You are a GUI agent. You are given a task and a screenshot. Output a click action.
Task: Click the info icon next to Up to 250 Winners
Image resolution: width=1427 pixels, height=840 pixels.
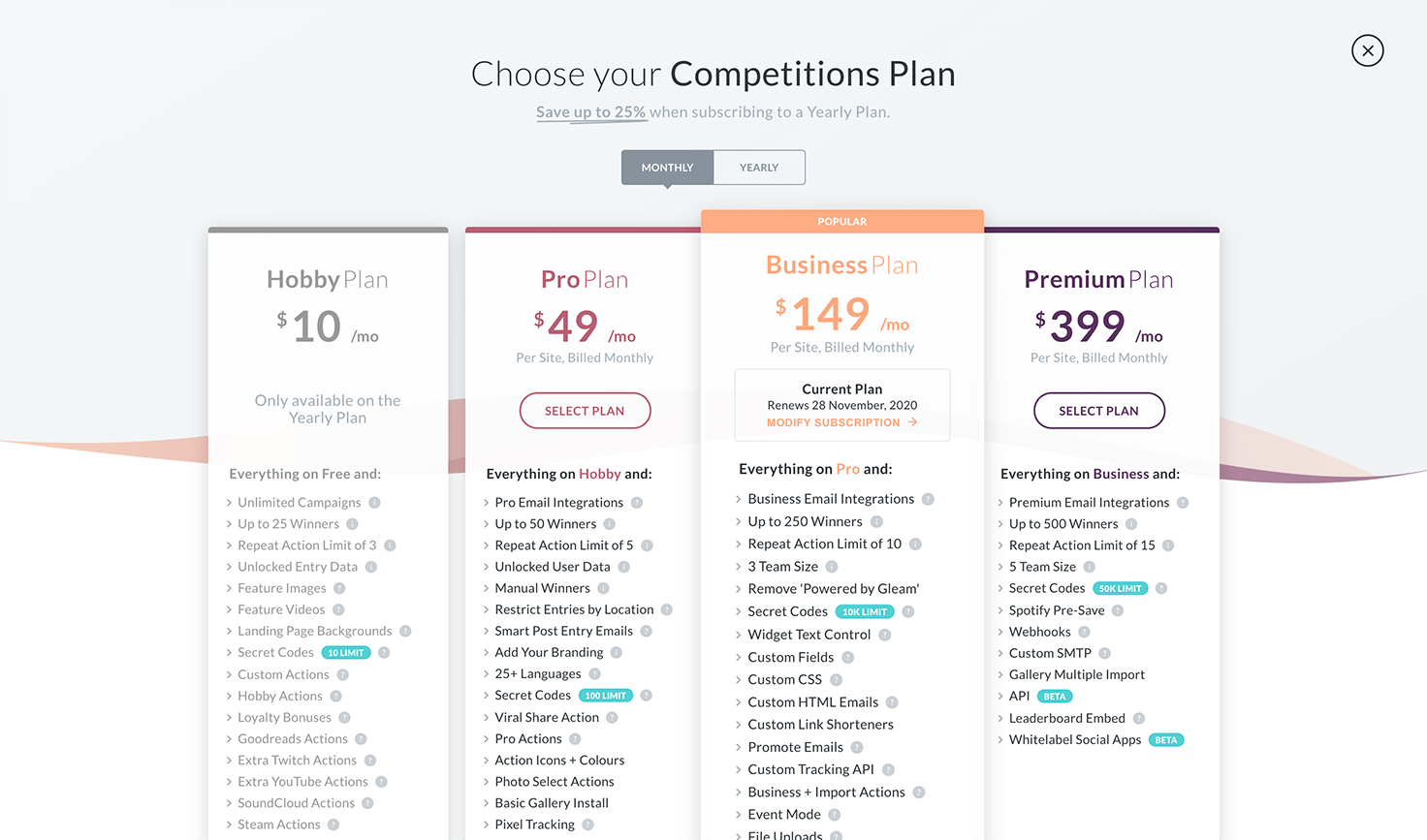click(x=876, y=521)
